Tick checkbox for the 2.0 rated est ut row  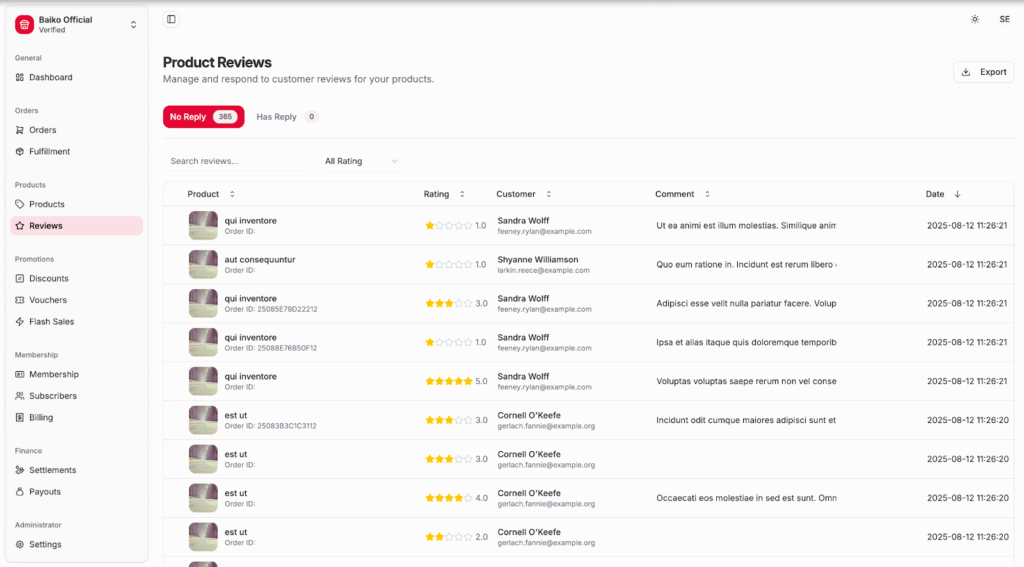173,537
